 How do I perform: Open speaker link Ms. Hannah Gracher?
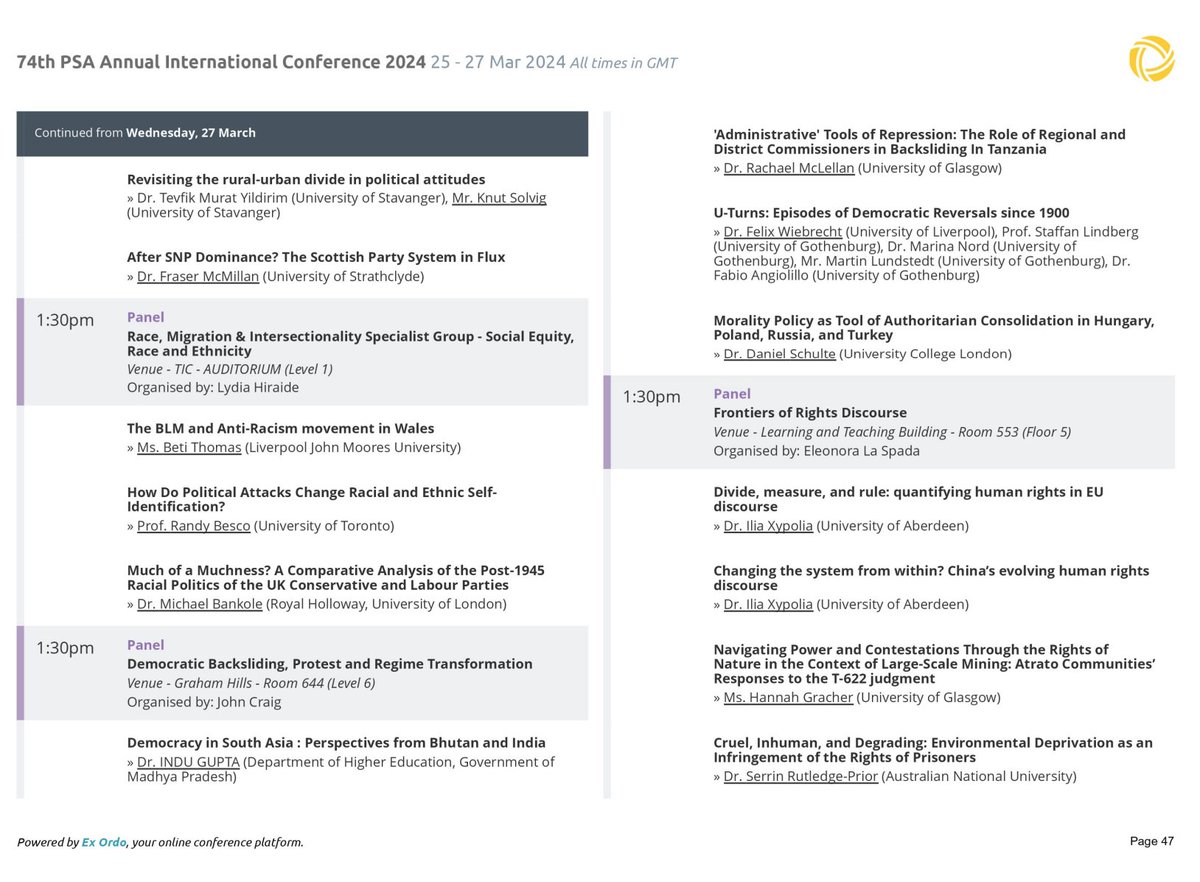[x=788, y=698]
